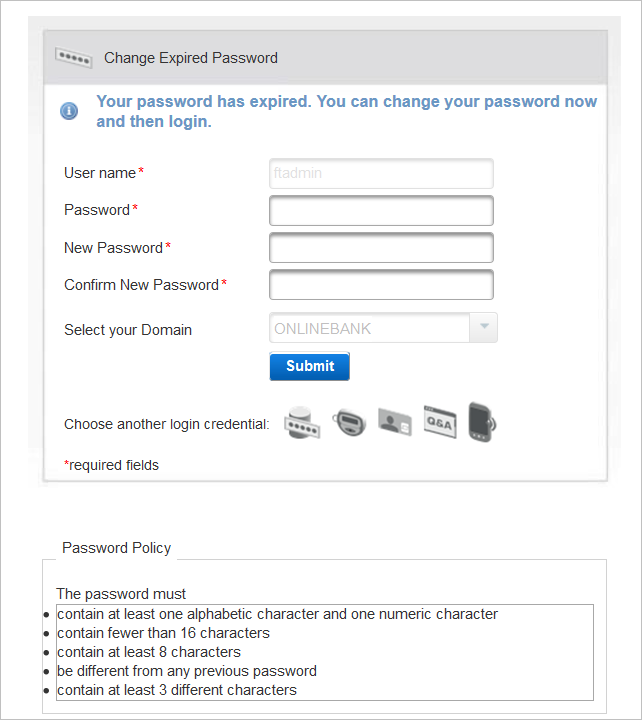Choose the Q&A security questions credential
This screenshot has width=642, height=720.
439,423
